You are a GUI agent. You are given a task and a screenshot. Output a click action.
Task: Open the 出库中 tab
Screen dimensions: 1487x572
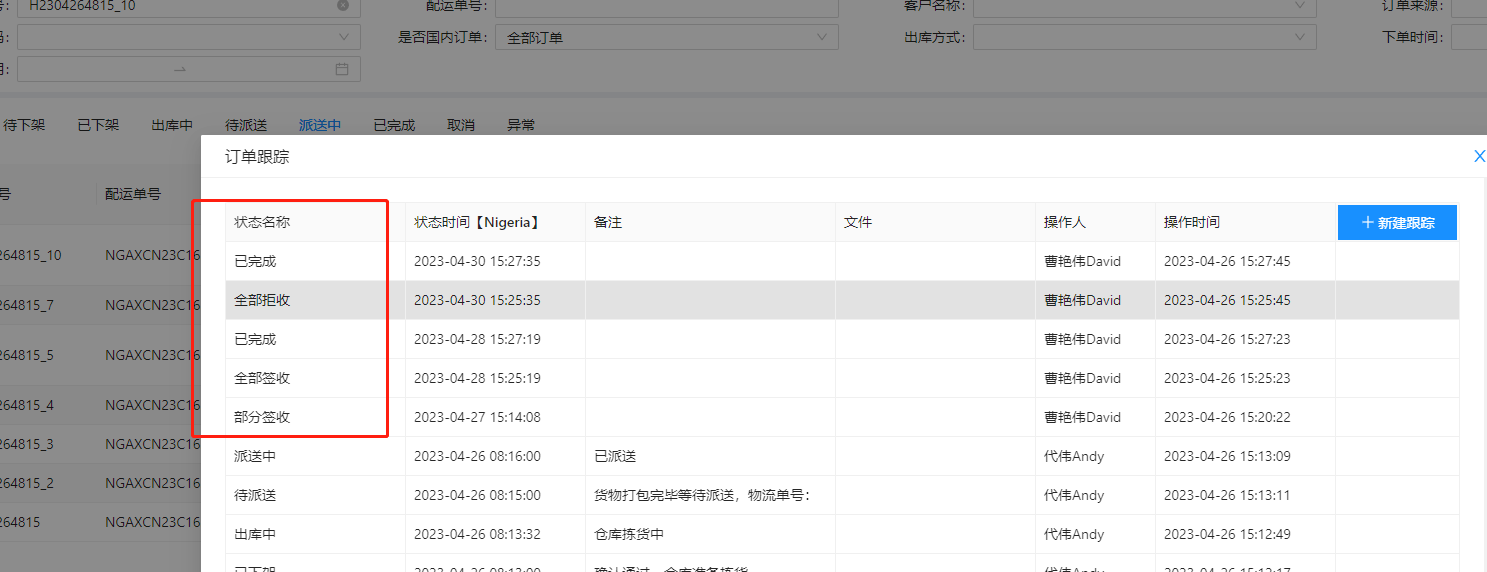(x=172, y=125)
